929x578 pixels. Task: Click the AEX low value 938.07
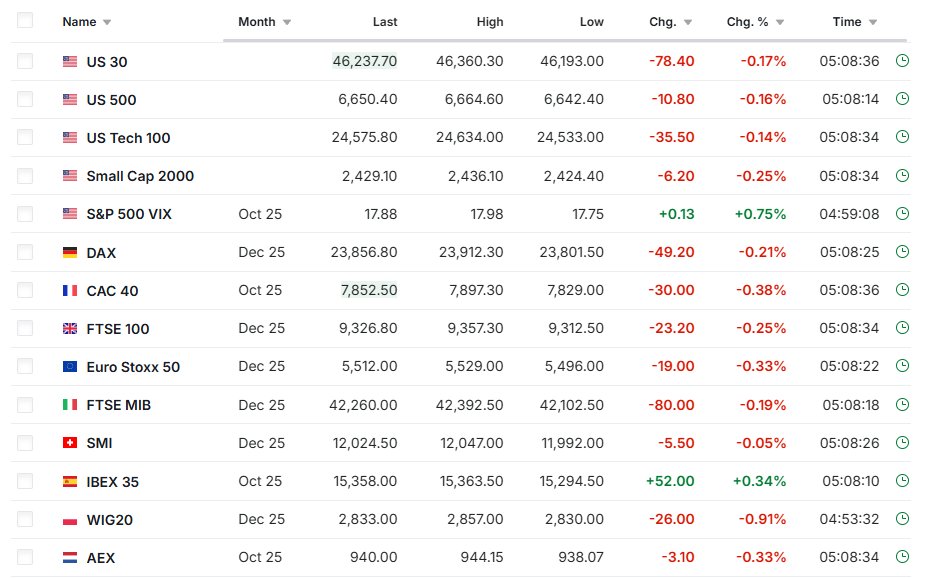[581, 557]
